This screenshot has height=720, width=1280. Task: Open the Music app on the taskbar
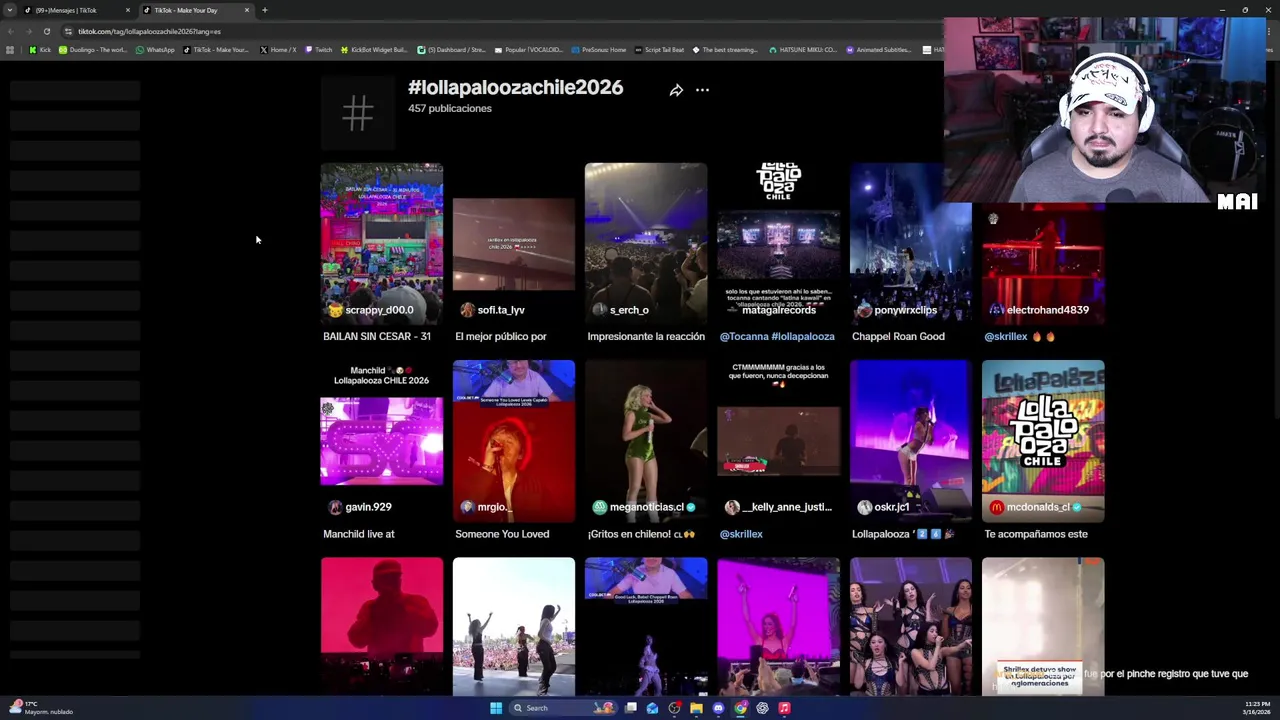click(x=784, y=708)
